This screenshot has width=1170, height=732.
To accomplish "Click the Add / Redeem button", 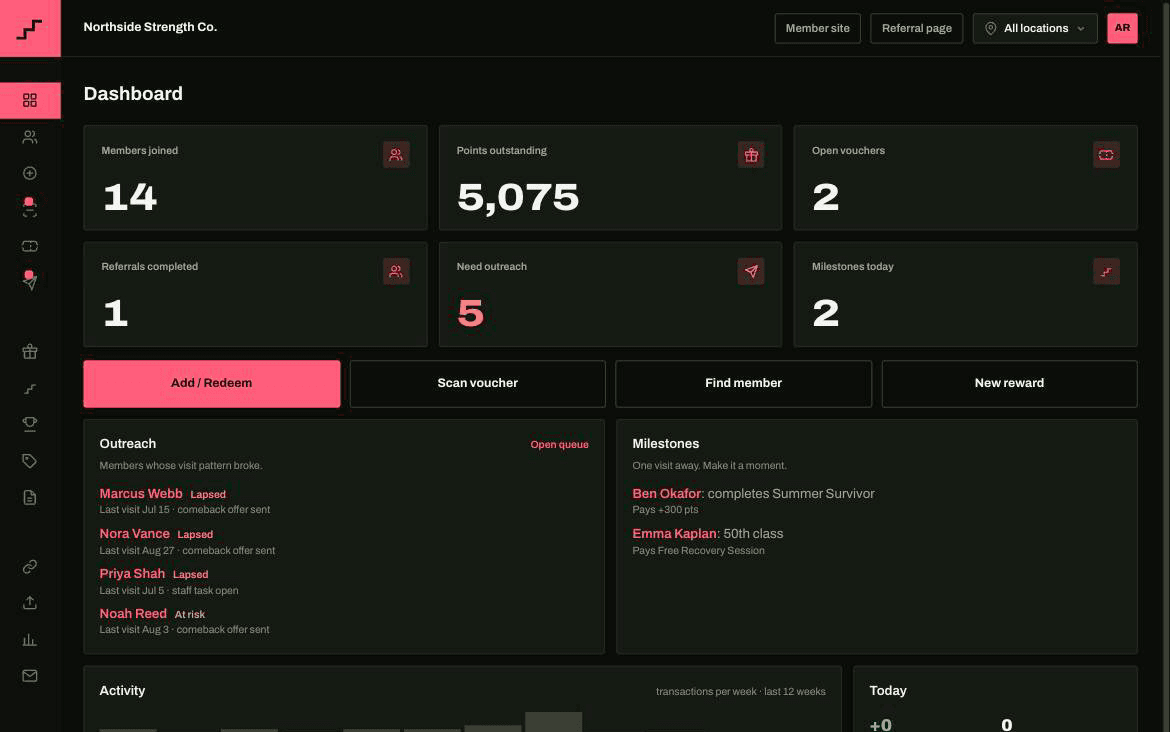I will (x=212, y=384).
